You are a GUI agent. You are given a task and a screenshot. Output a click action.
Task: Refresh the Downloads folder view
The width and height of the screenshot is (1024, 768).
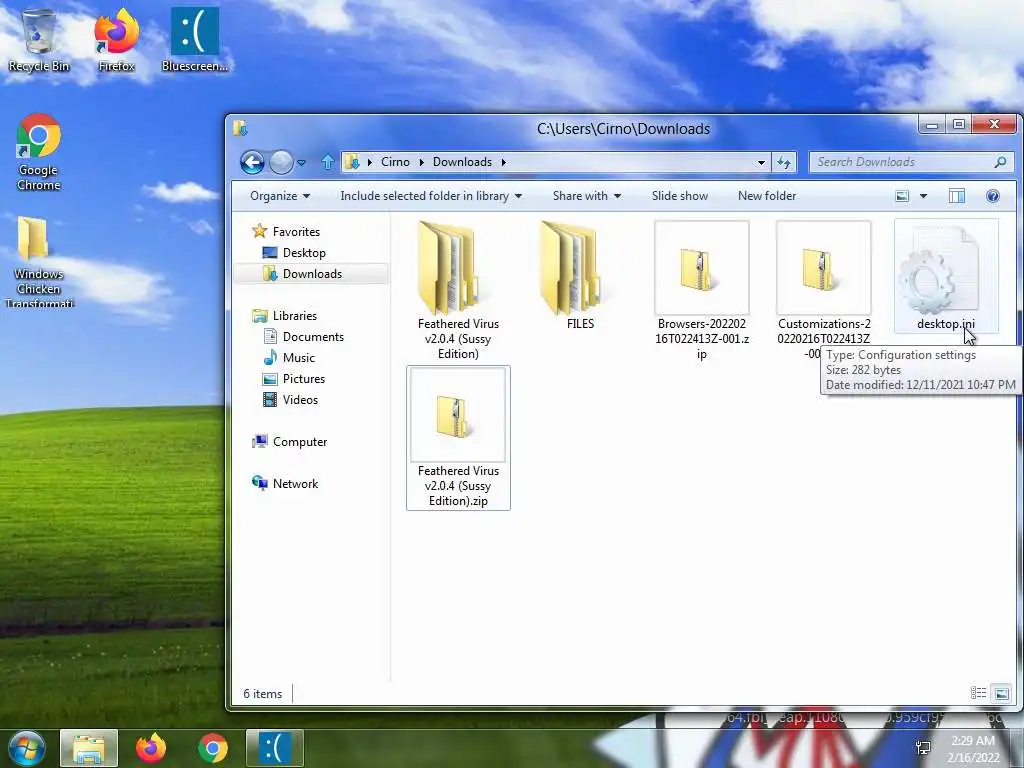[x=784, y=163]
